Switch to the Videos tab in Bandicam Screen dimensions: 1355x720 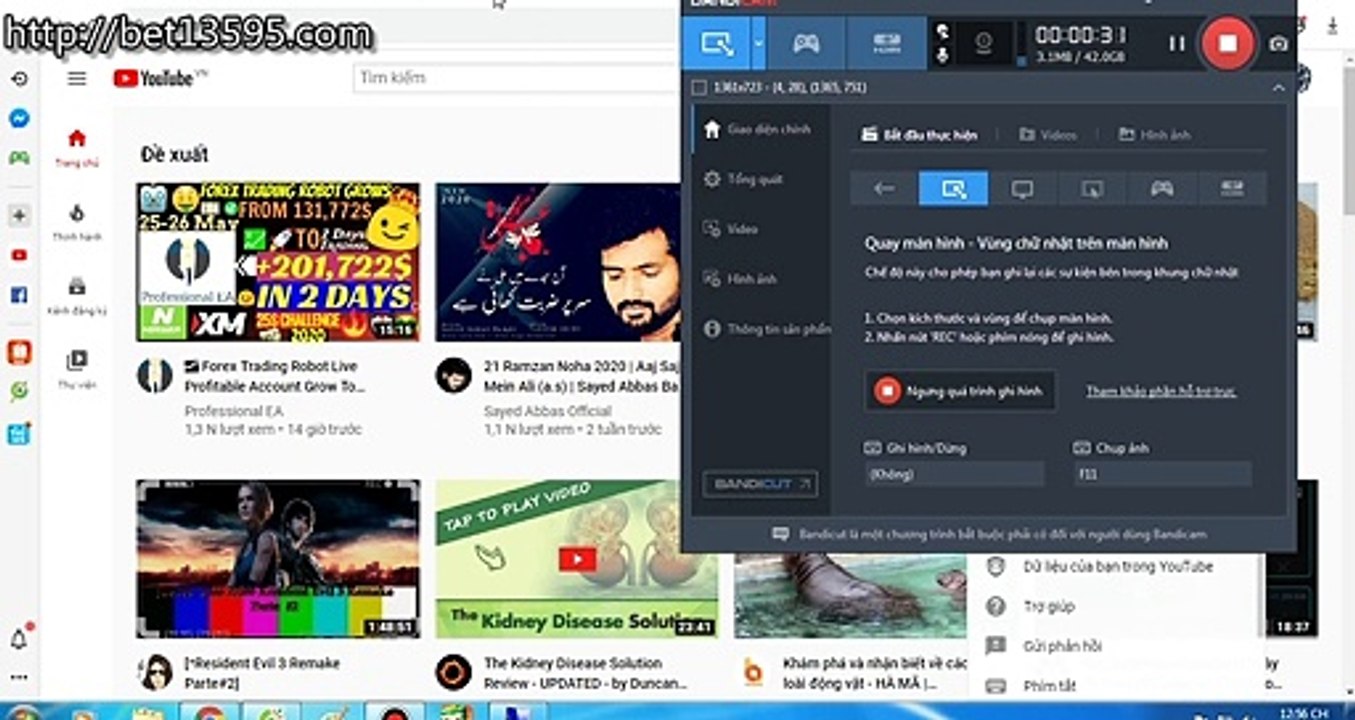tap(1047, 134)
